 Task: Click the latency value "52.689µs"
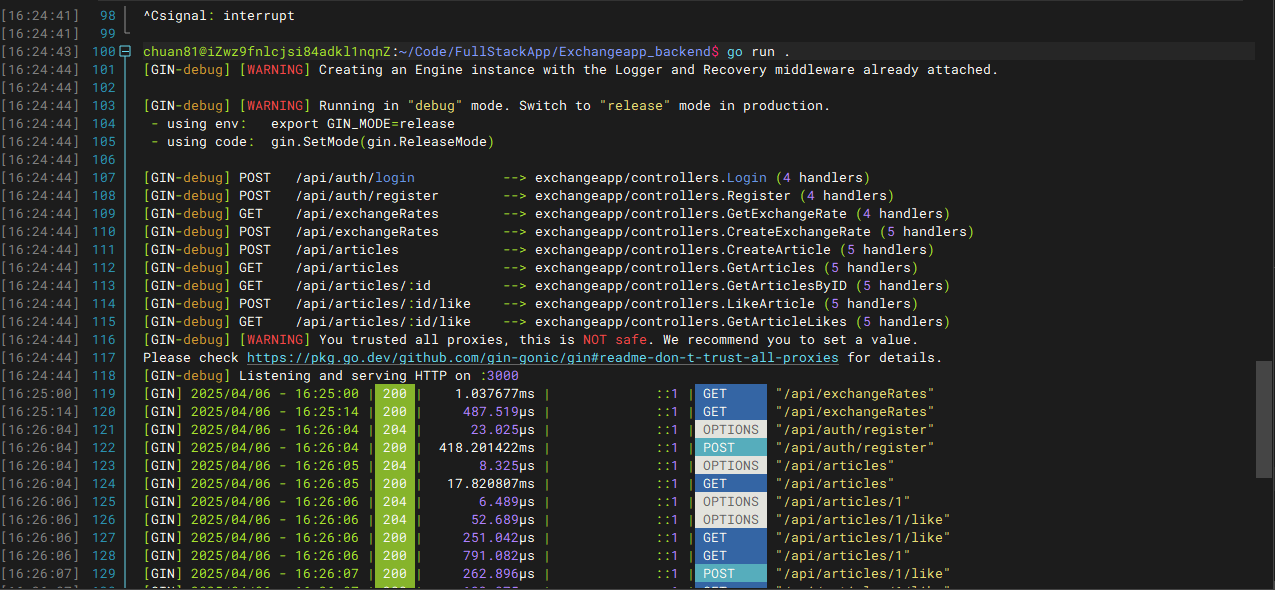click(503, 520)
